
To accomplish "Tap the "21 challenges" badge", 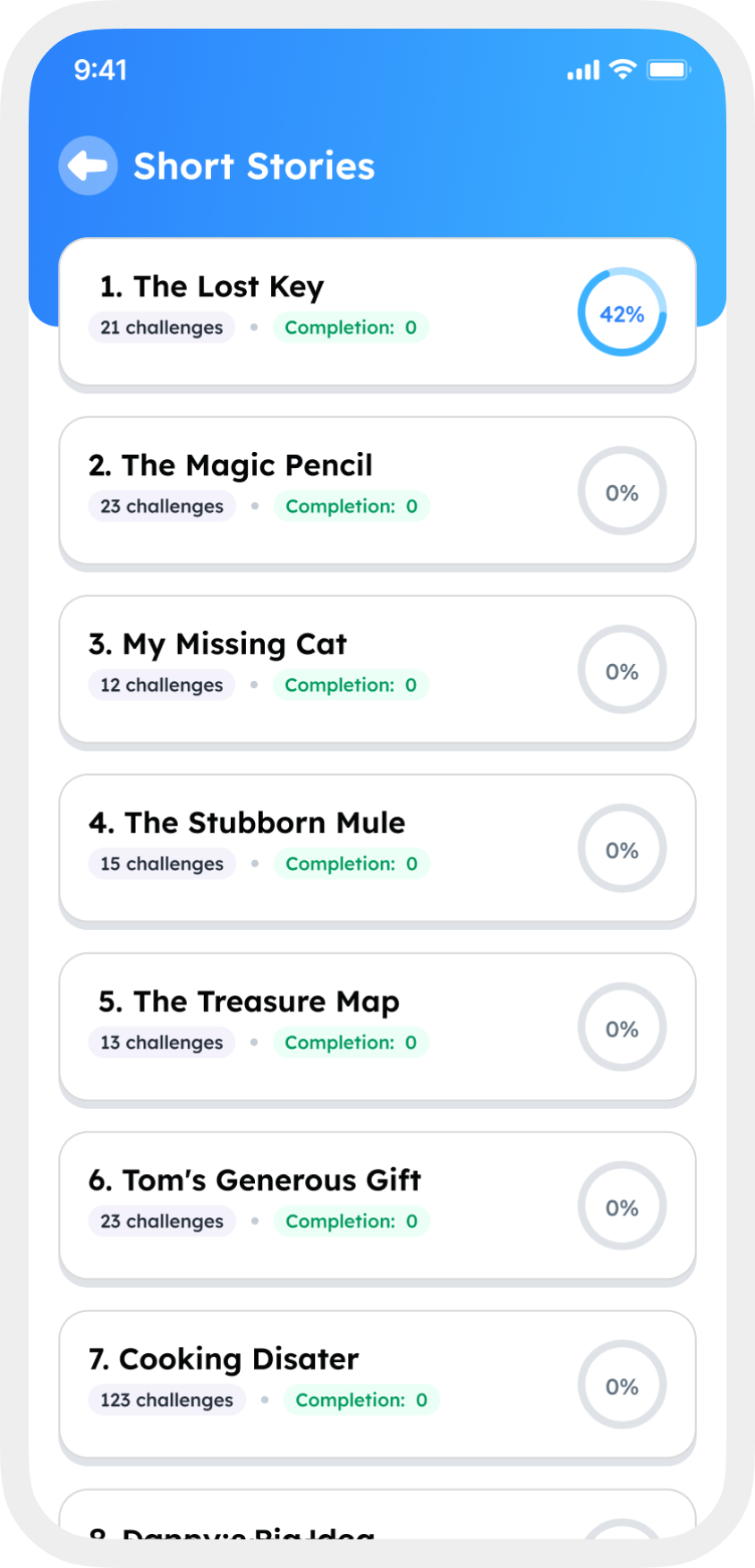I will pyautogui.click(x=162, y=328).
